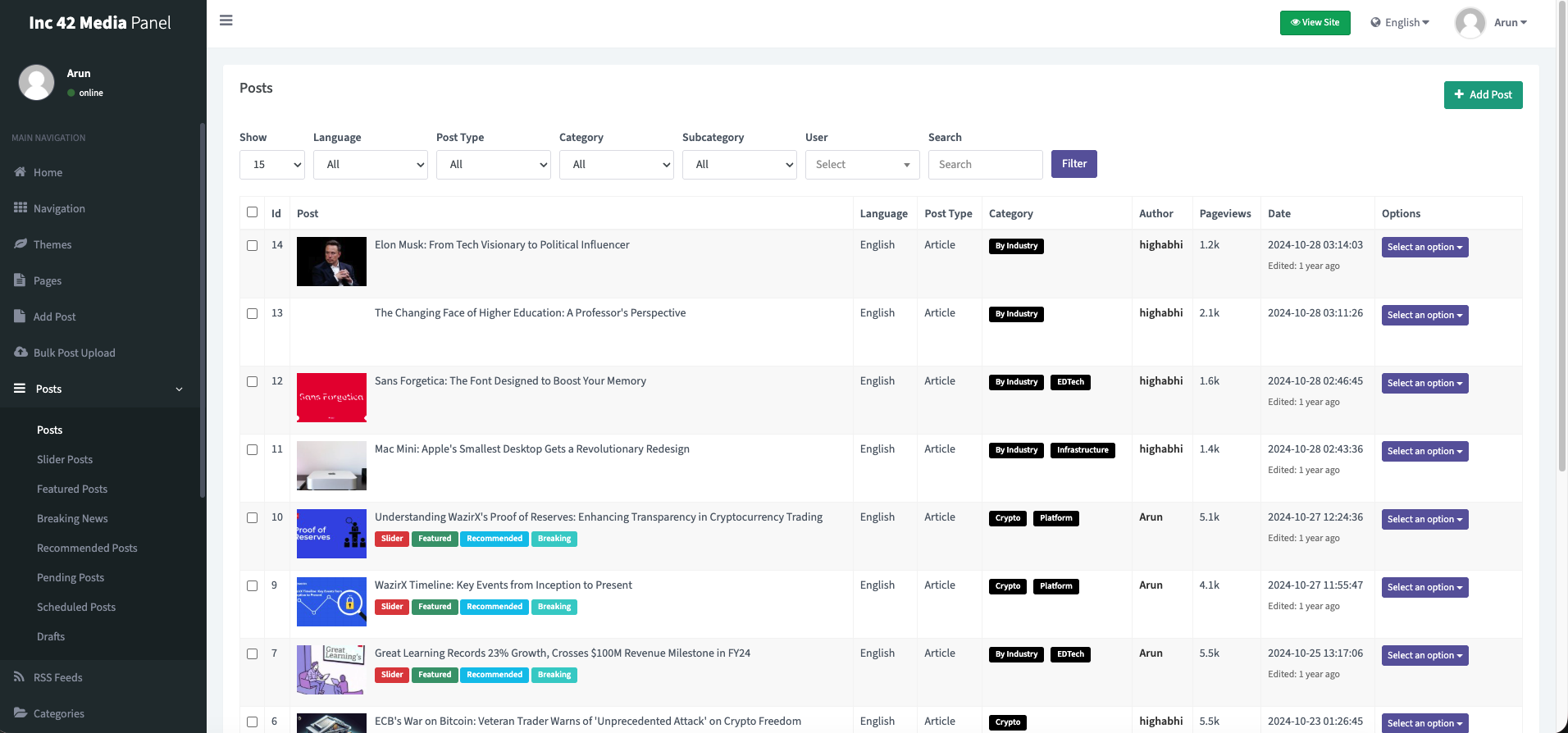Select the checkbox for post 10

click(x=252, y=517)
